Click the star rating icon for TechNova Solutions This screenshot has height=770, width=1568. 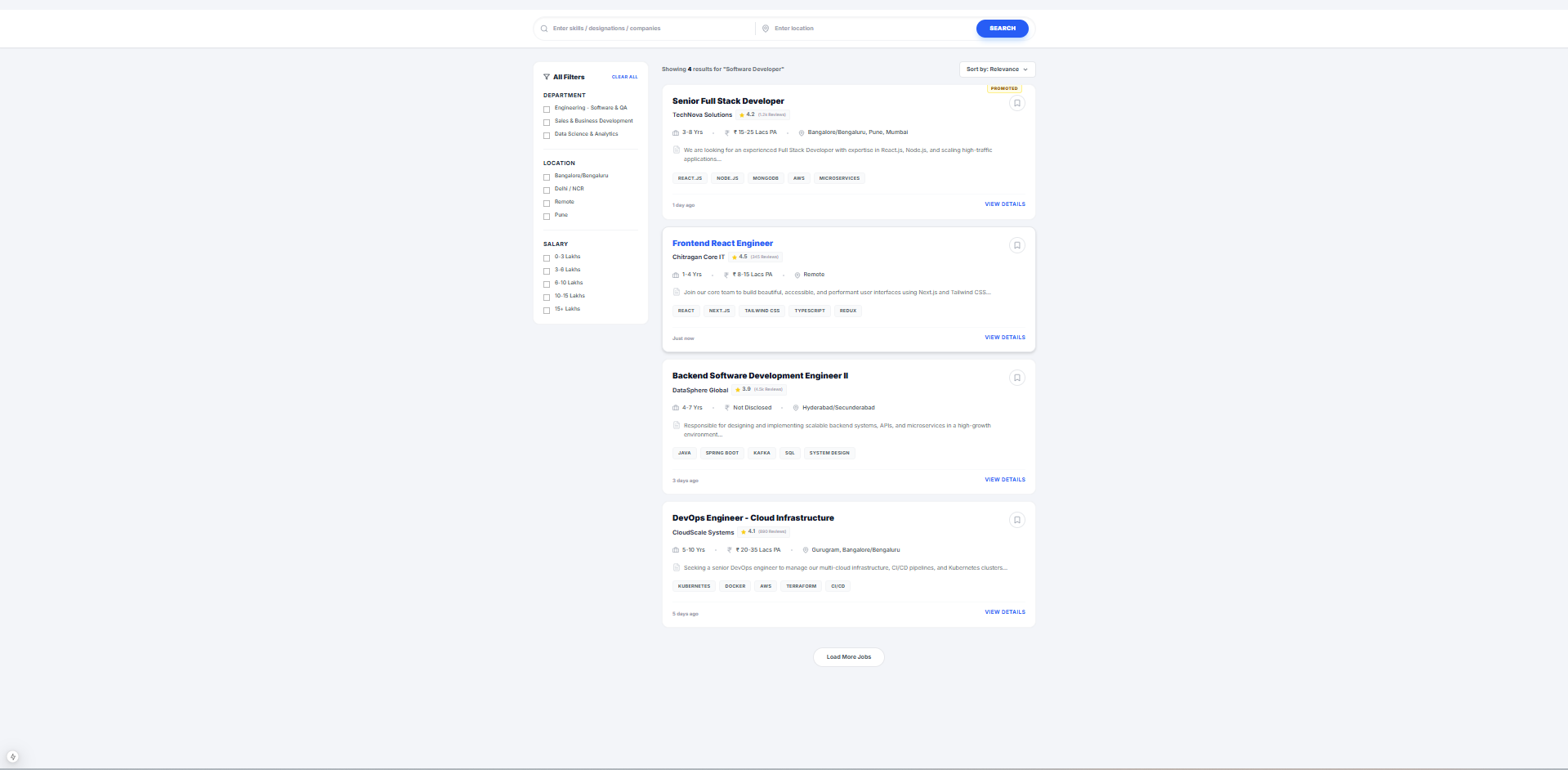pyautogui.click(x=742, y=115)
